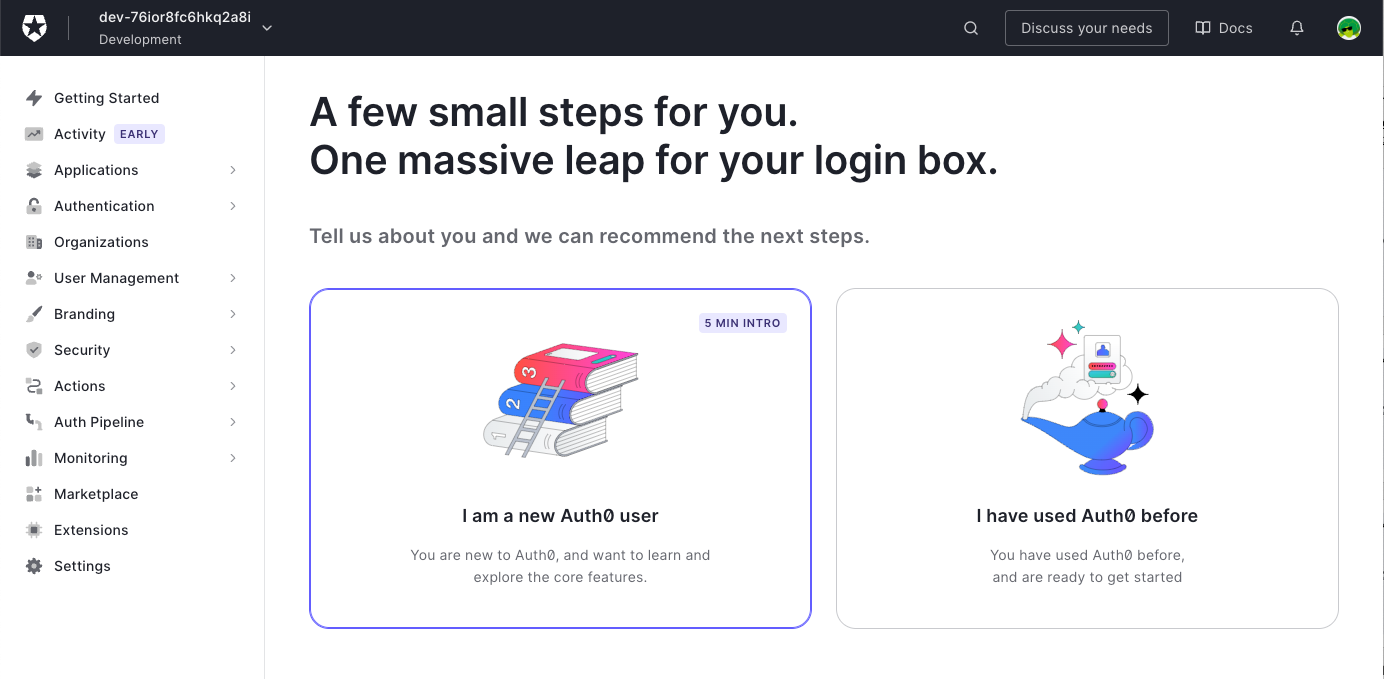Image resolution: width=1384 pixels, height=679 pixels.
Task: Open the Docs link
Action: click(x=1224, y=28)
